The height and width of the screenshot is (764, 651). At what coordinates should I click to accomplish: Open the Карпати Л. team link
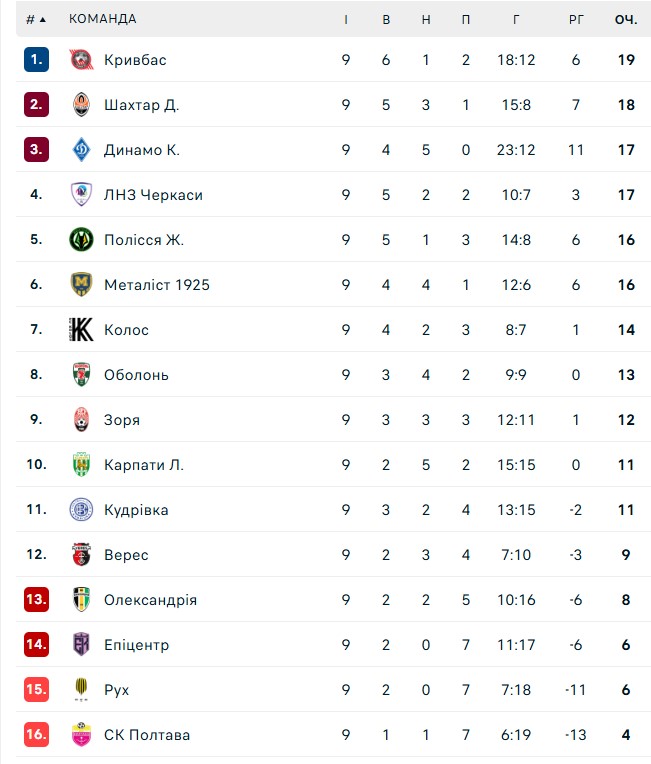click(144, 465)
